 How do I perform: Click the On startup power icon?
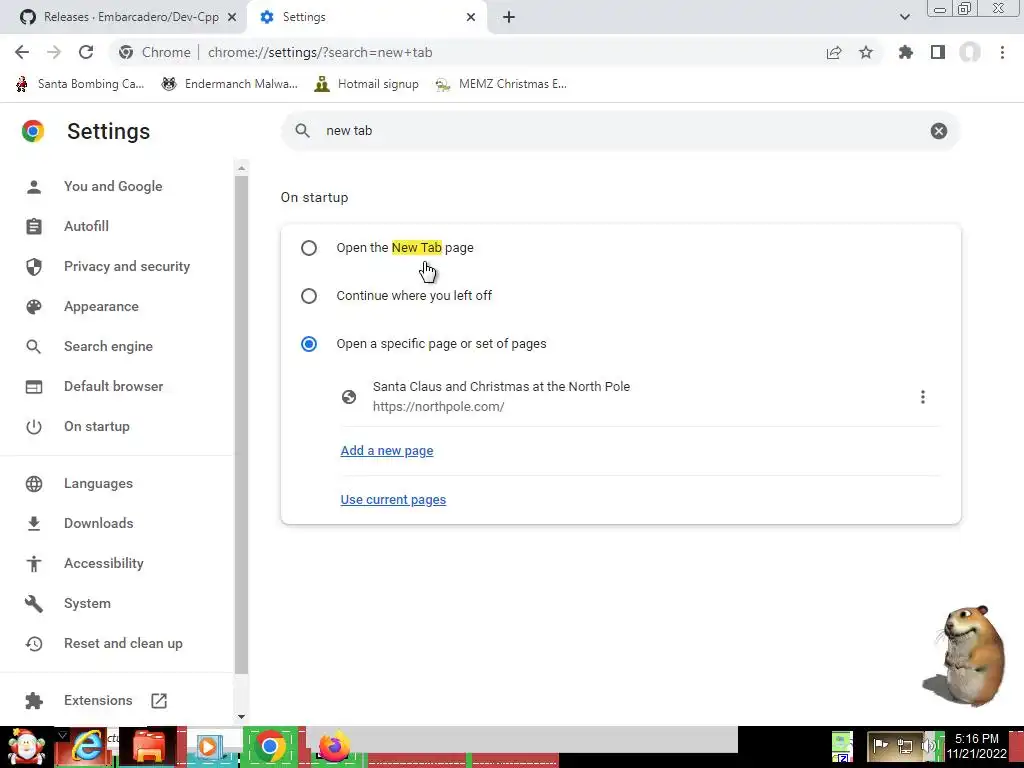[x=33, y=427]
